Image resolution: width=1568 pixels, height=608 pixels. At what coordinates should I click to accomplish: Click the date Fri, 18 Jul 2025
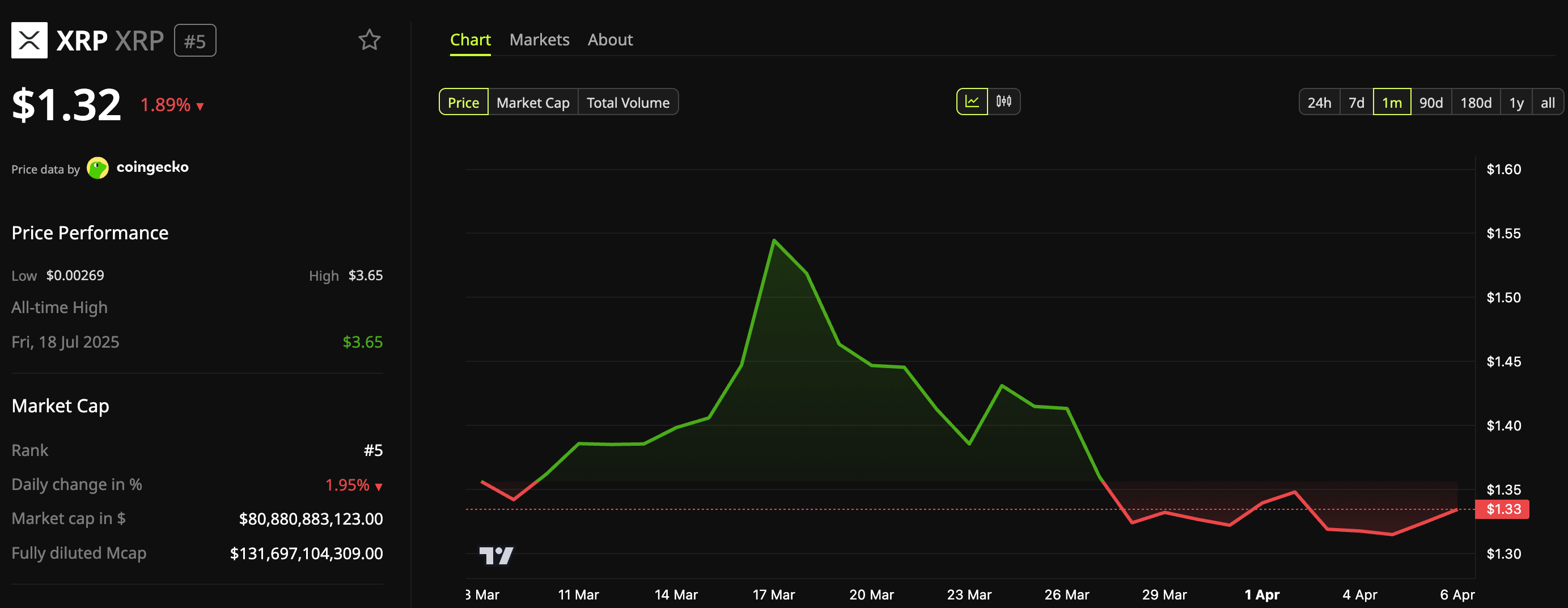pos(65,342)
